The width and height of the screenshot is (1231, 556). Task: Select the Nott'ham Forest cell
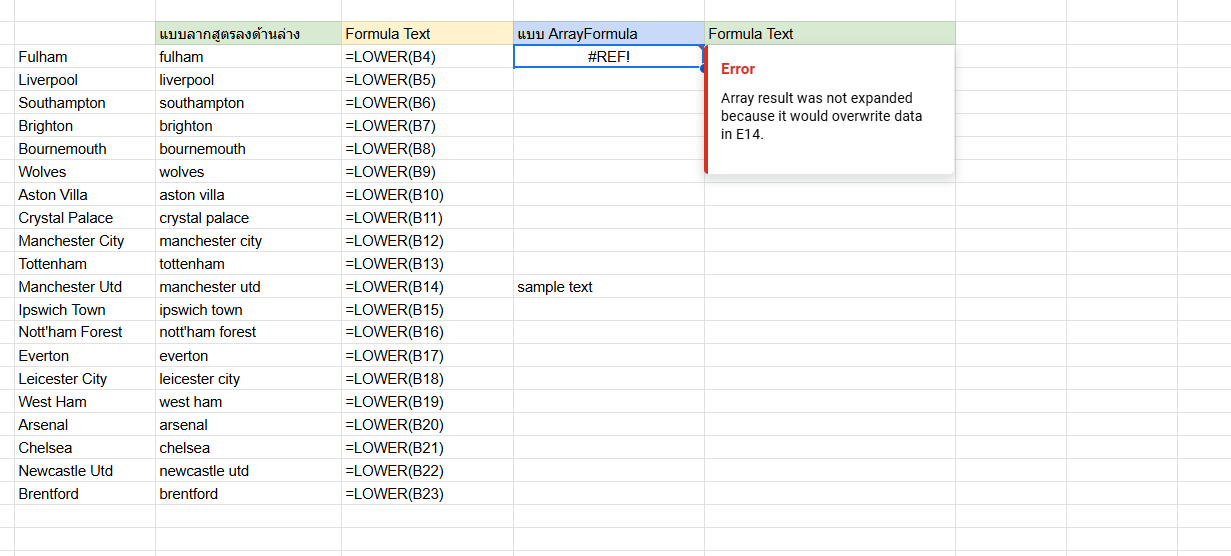(x=85, y=332)
